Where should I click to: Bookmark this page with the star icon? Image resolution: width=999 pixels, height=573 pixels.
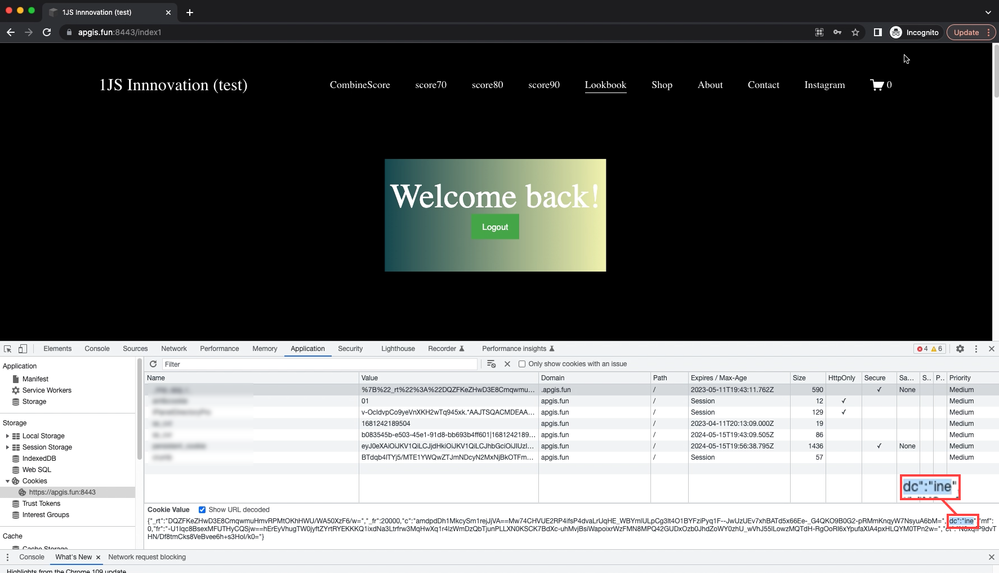click(855, 32)
